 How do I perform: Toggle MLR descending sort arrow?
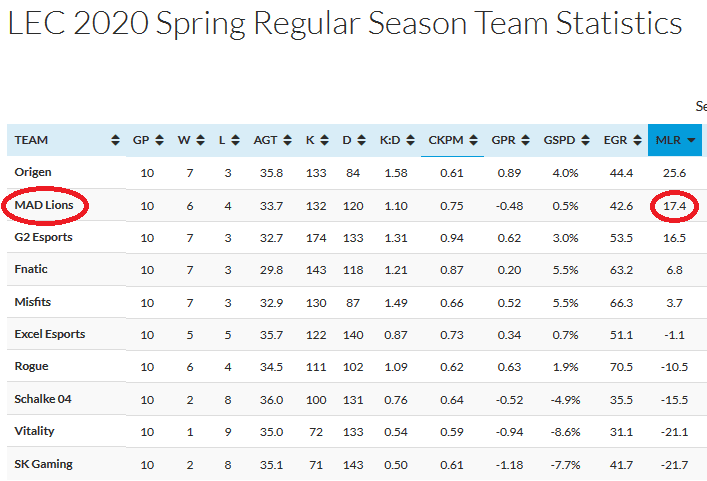tap(691, 141)
